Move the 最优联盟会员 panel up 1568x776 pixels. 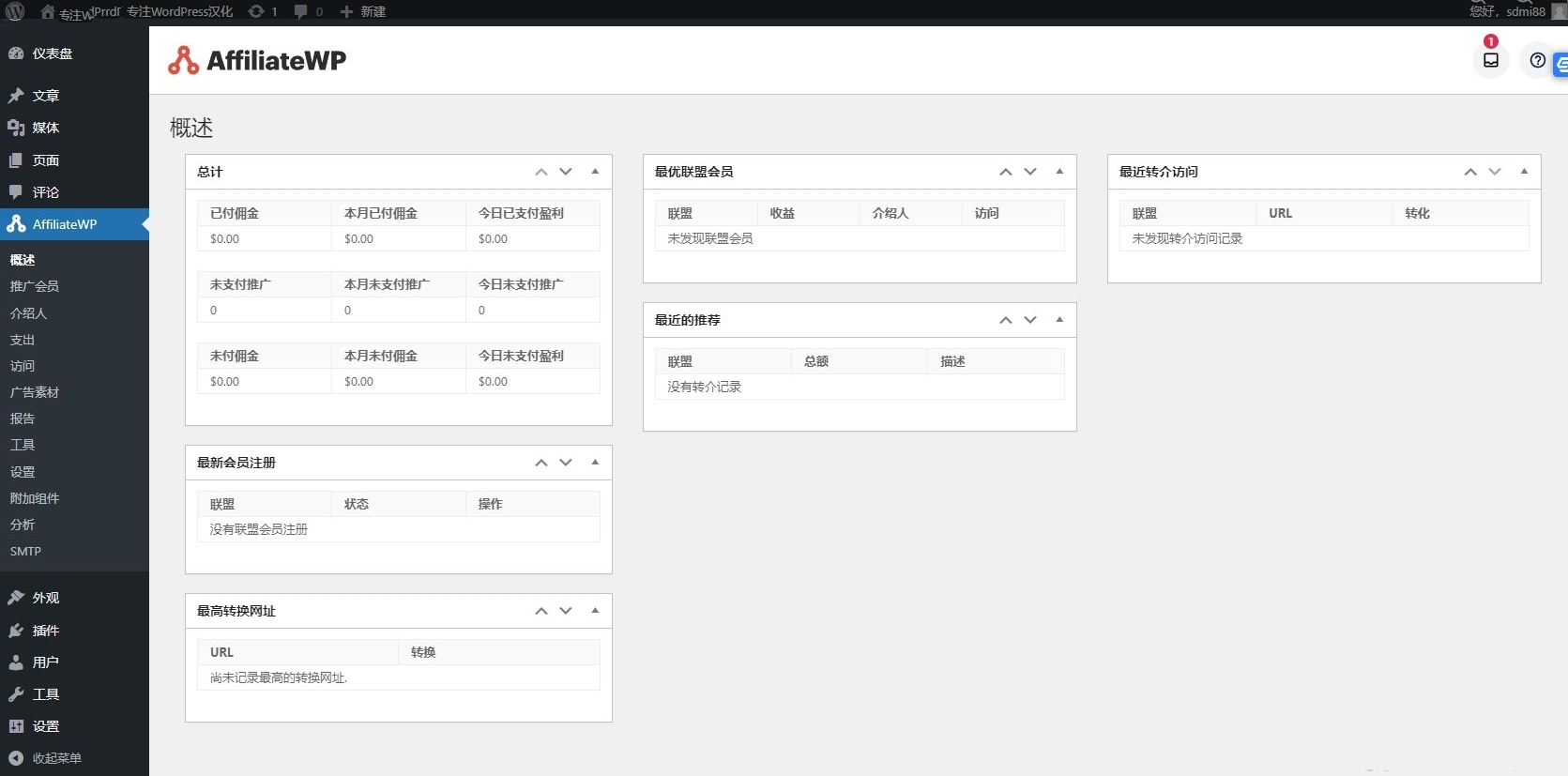point(1006,172)
